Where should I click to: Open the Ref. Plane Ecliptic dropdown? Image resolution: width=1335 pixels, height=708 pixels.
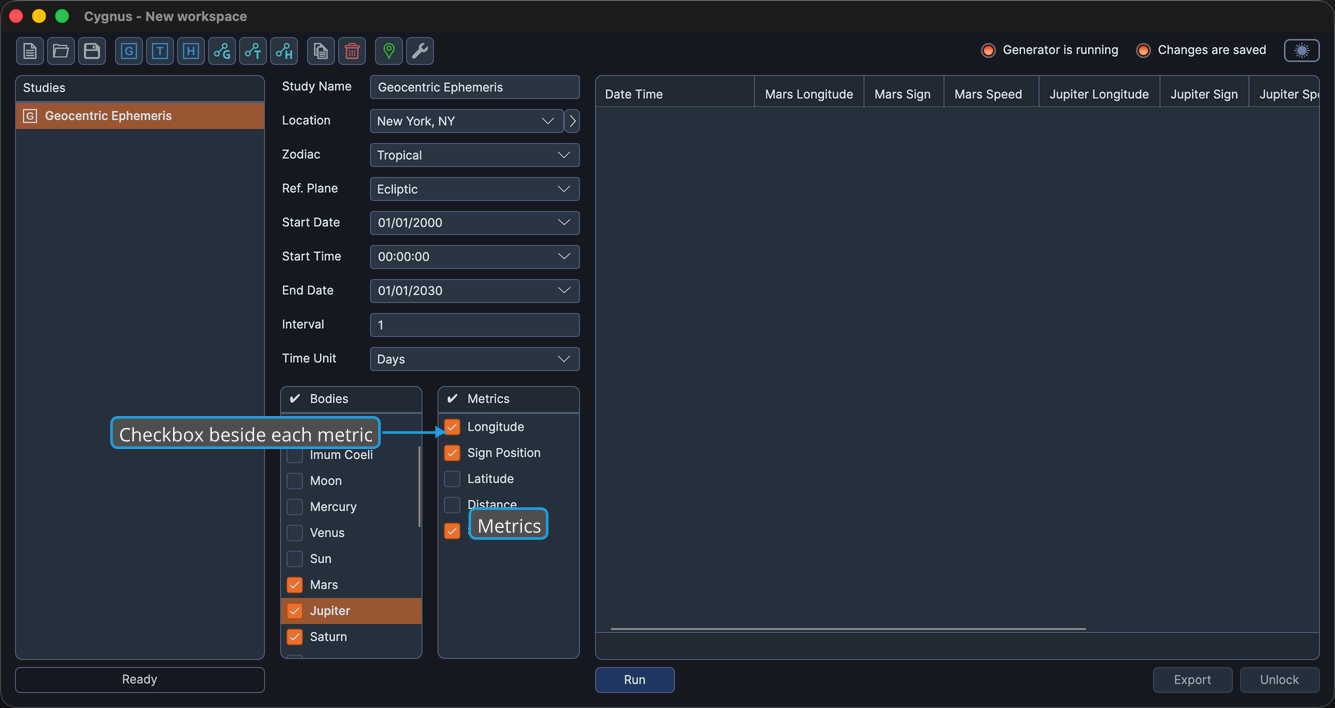(474, 189)
